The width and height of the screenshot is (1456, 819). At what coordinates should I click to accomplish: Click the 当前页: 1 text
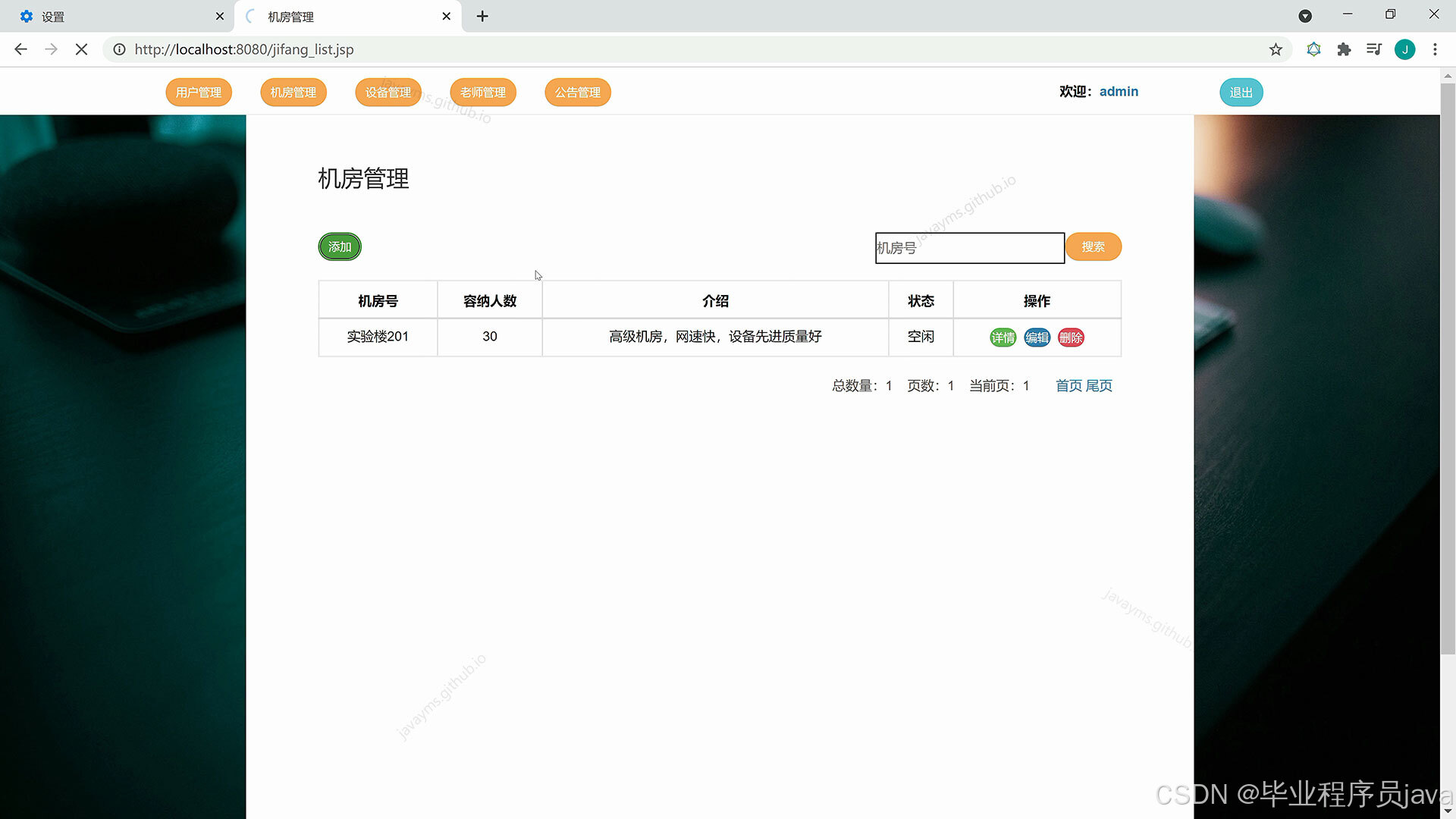[999, 386]
